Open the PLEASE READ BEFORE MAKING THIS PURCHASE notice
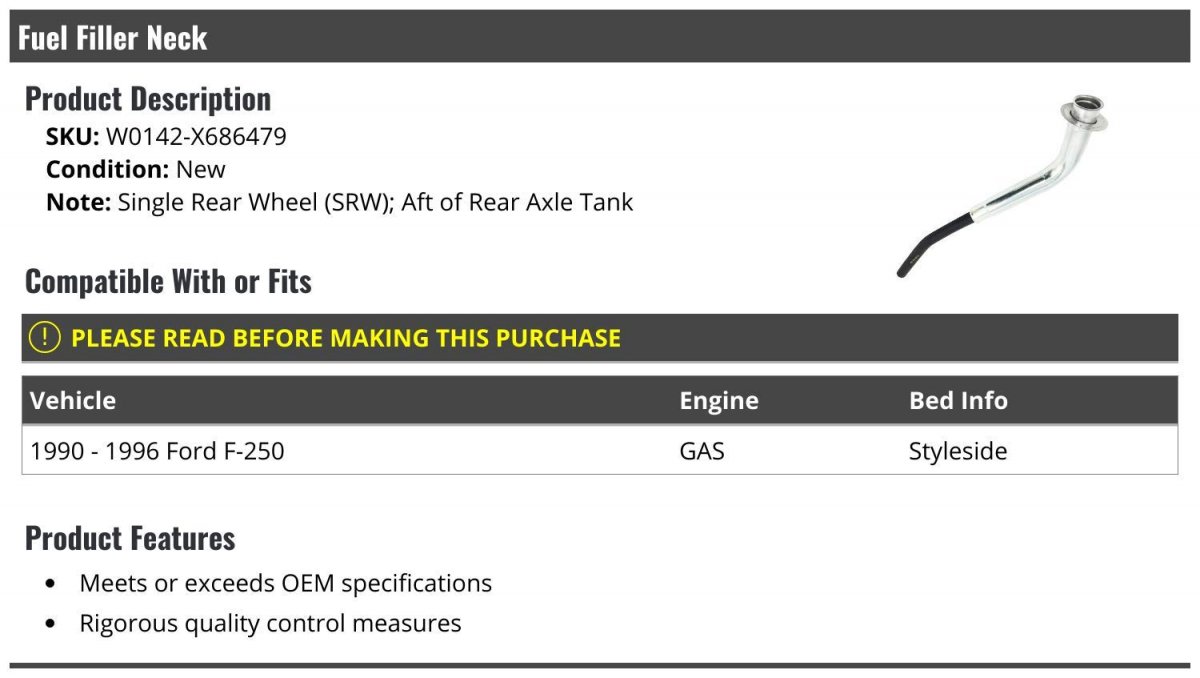 (345, 338)
